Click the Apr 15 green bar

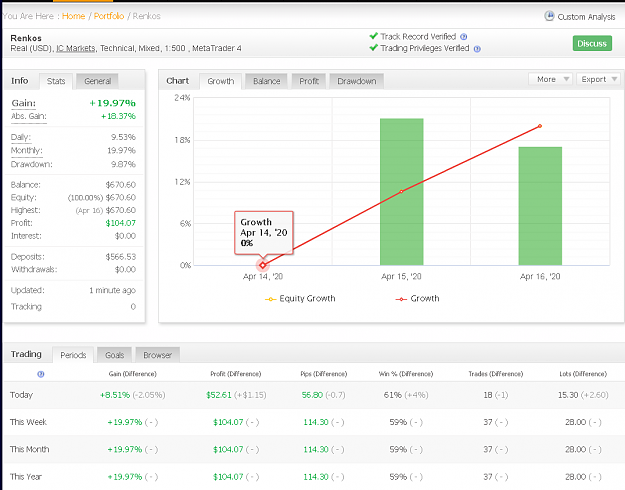401,192
